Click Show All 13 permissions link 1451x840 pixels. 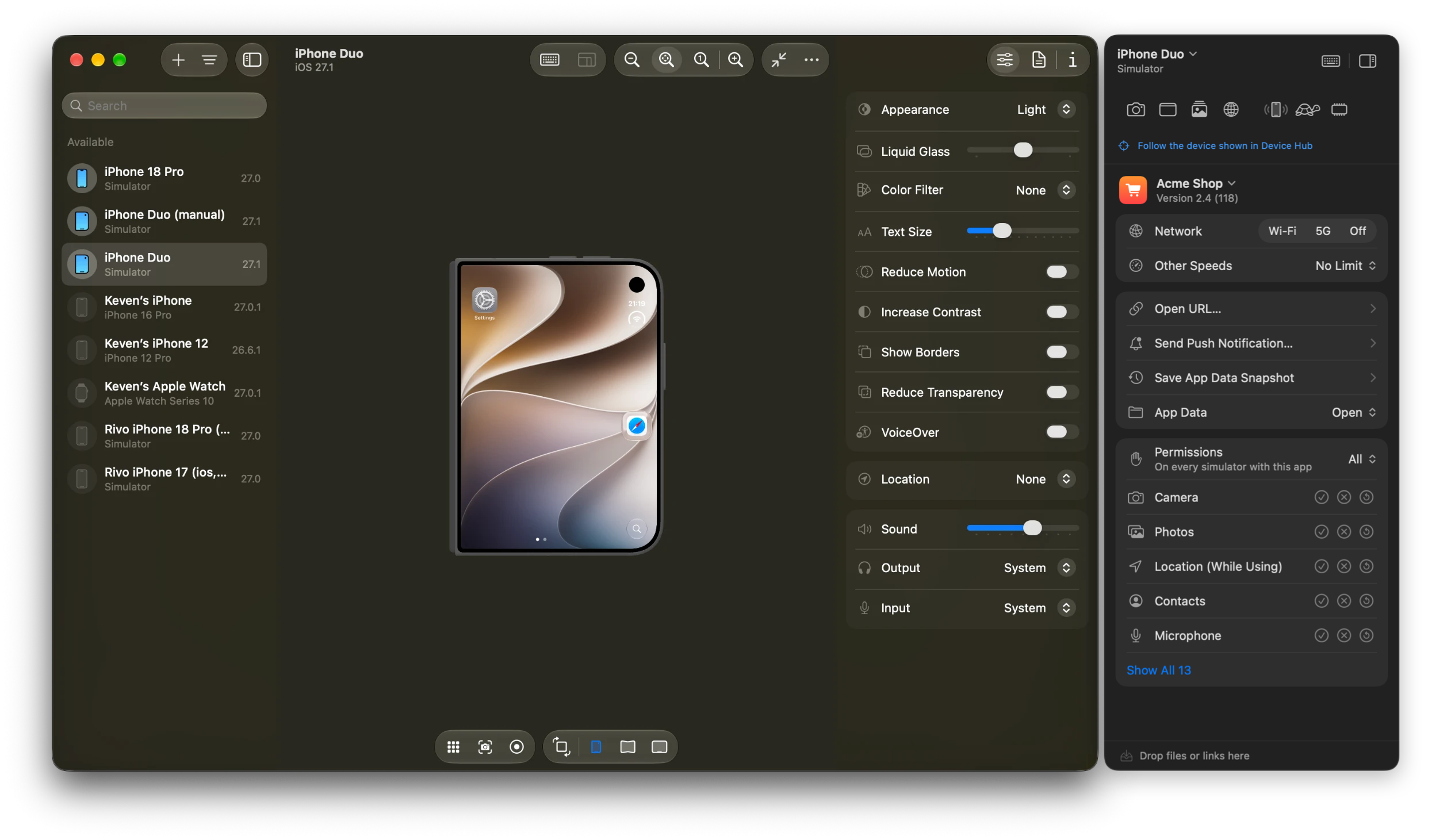pos(1158,670)
